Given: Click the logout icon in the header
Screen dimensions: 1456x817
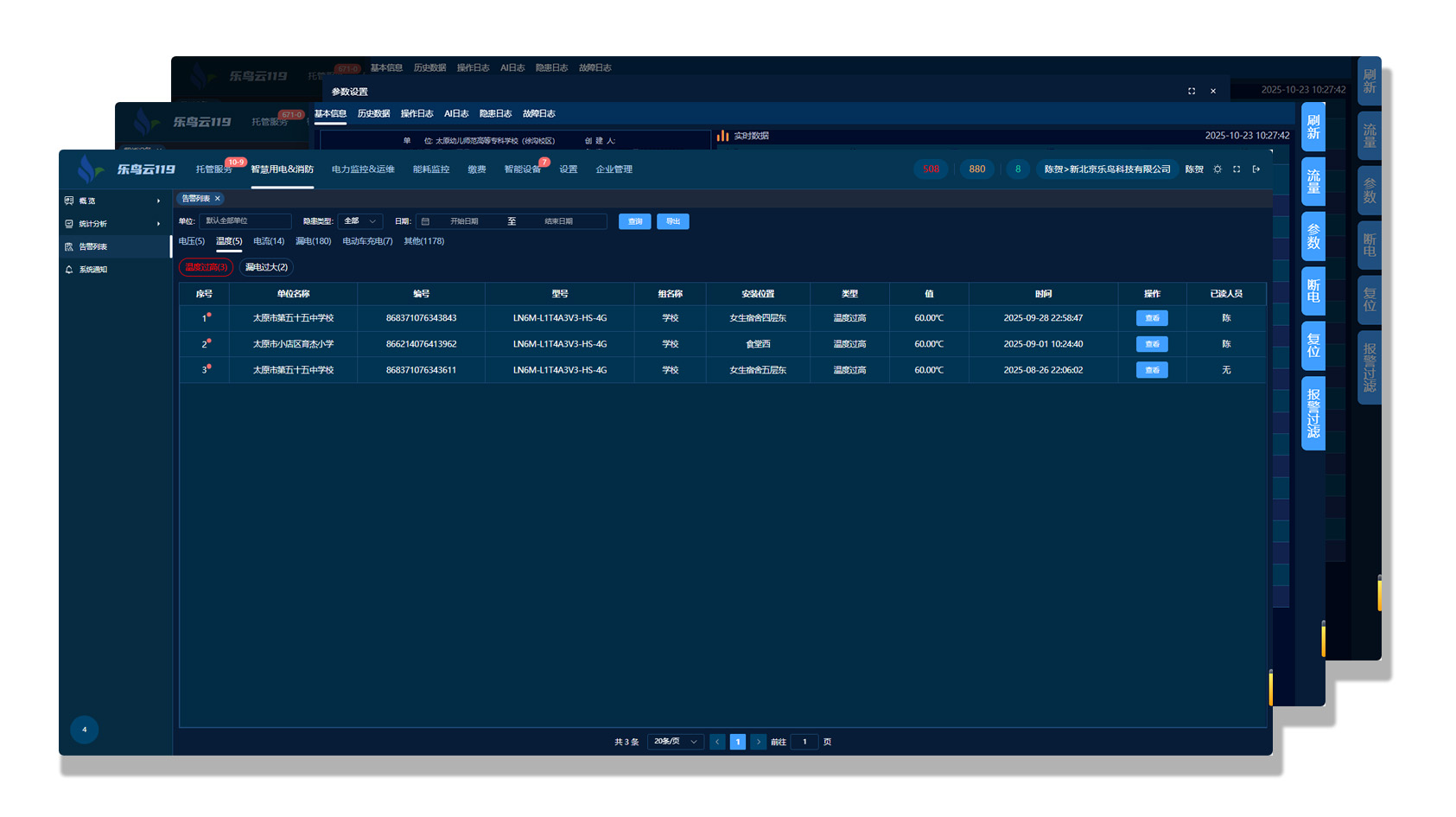Looking at the screenshot, I should point(1256,169).
